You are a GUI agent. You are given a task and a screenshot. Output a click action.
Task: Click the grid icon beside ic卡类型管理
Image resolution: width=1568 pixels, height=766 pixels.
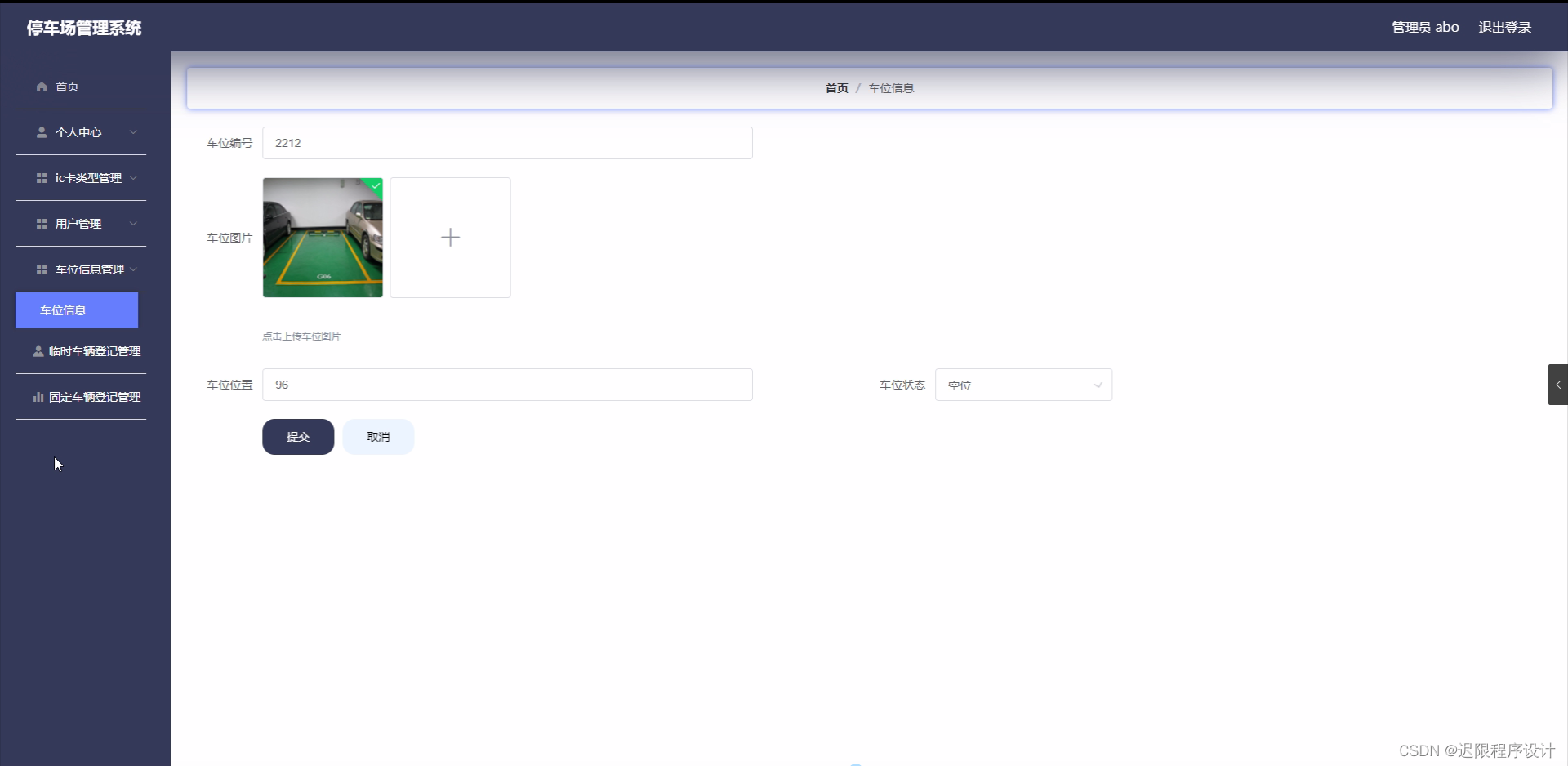42,178
